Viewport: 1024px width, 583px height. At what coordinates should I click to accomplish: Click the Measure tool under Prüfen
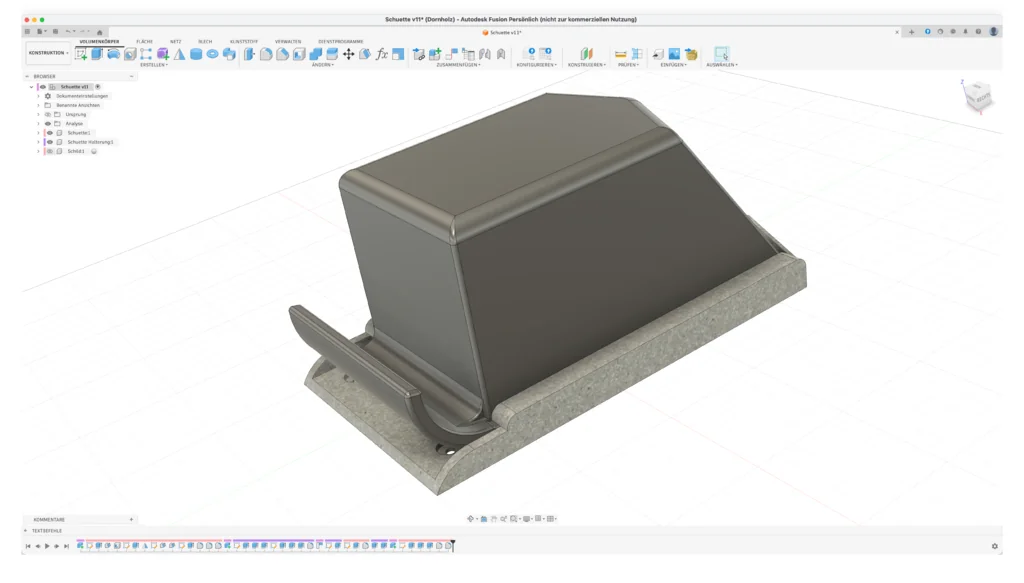620,54
